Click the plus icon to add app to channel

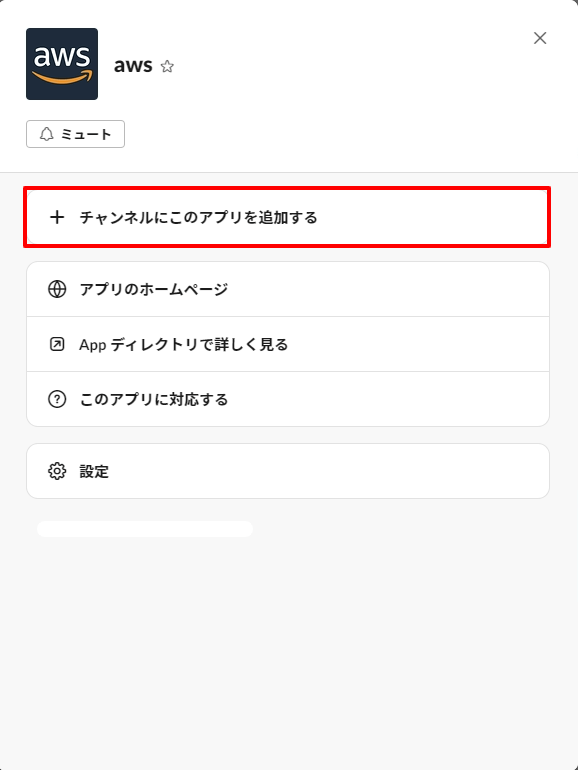57,217
